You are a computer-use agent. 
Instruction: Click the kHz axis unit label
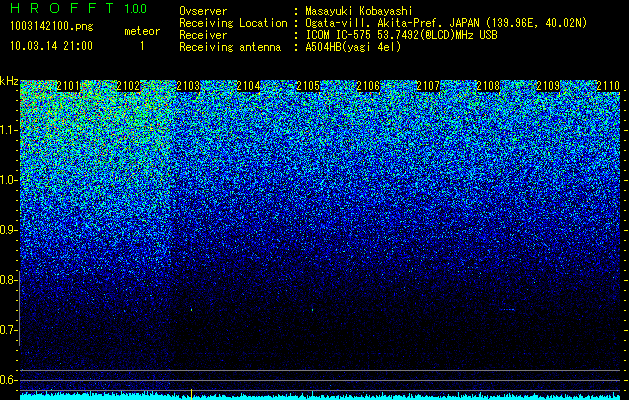(x=9, y=81)
